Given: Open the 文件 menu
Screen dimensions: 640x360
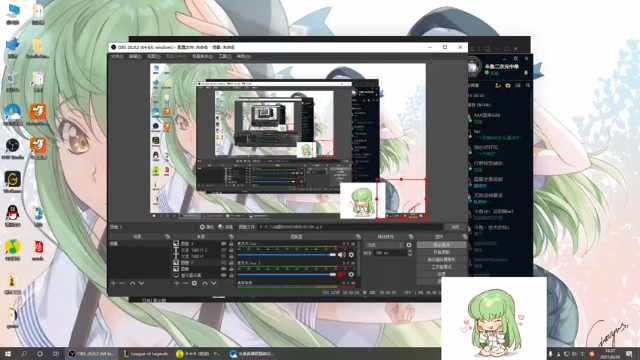Looking at the screenshot, I should 117,56.
